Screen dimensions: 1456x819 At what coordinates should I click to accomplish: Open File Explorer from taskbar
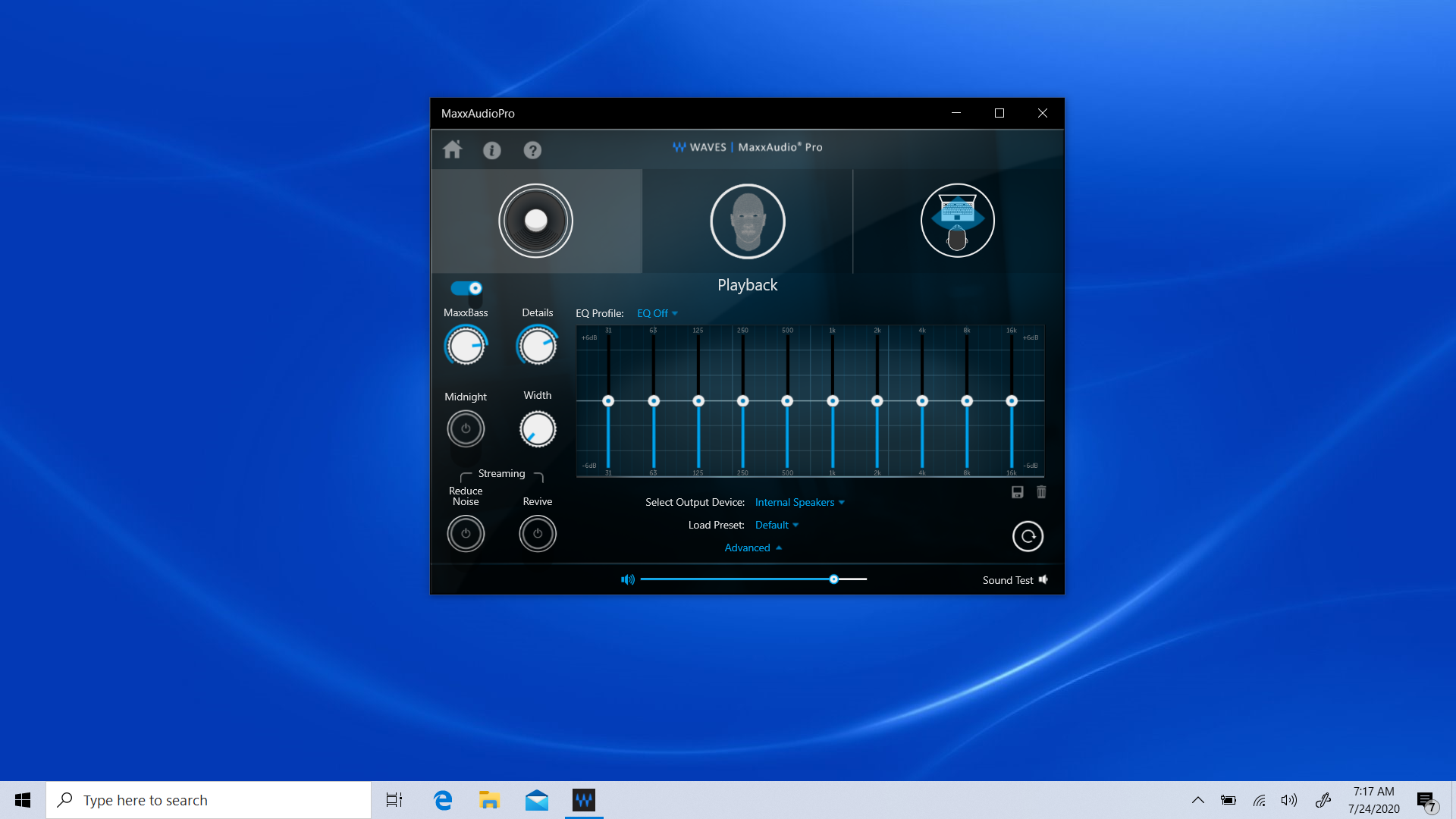[x=489, y=800]
